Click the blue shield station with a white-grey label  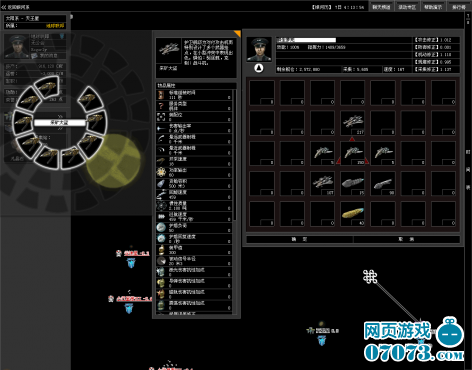click(x=321, y=341)
